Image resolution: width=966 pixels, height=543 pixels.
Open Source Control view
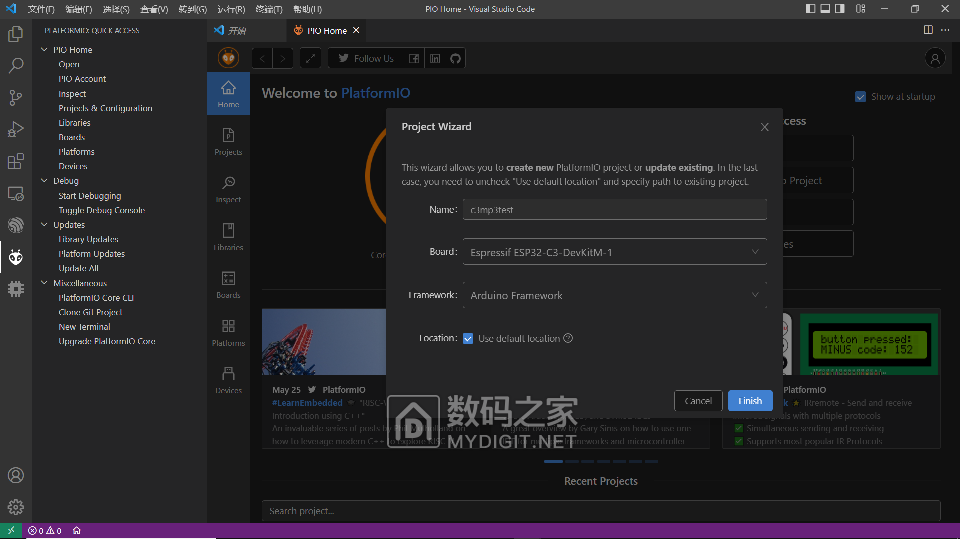[15, 97]
